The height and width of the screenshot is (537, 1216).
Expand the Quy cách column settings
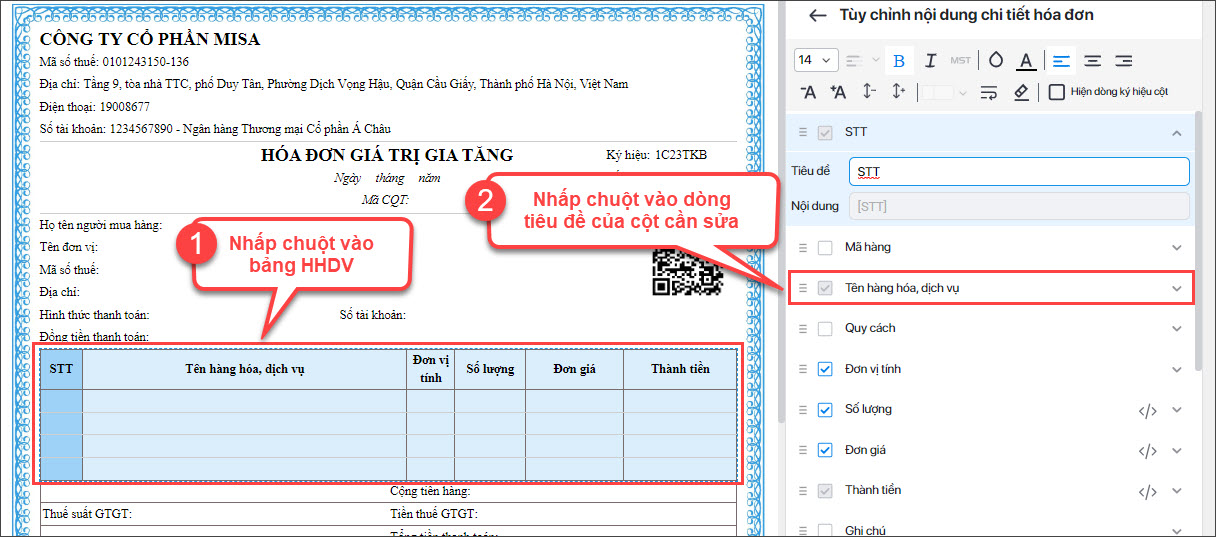point(1176,328)
